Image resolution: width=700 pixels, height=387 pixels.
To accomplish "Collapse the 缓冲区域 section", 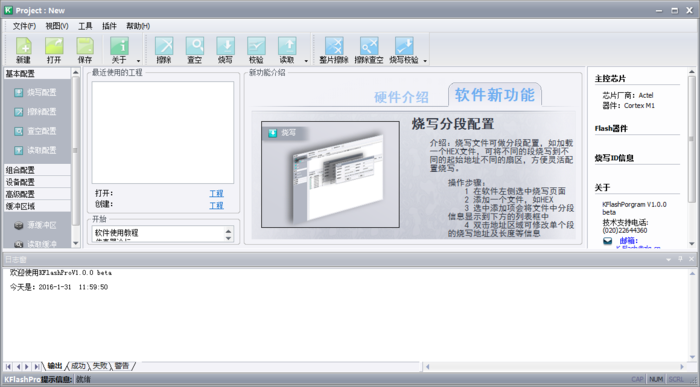I will pyautogui.click(x=37, y=206).
